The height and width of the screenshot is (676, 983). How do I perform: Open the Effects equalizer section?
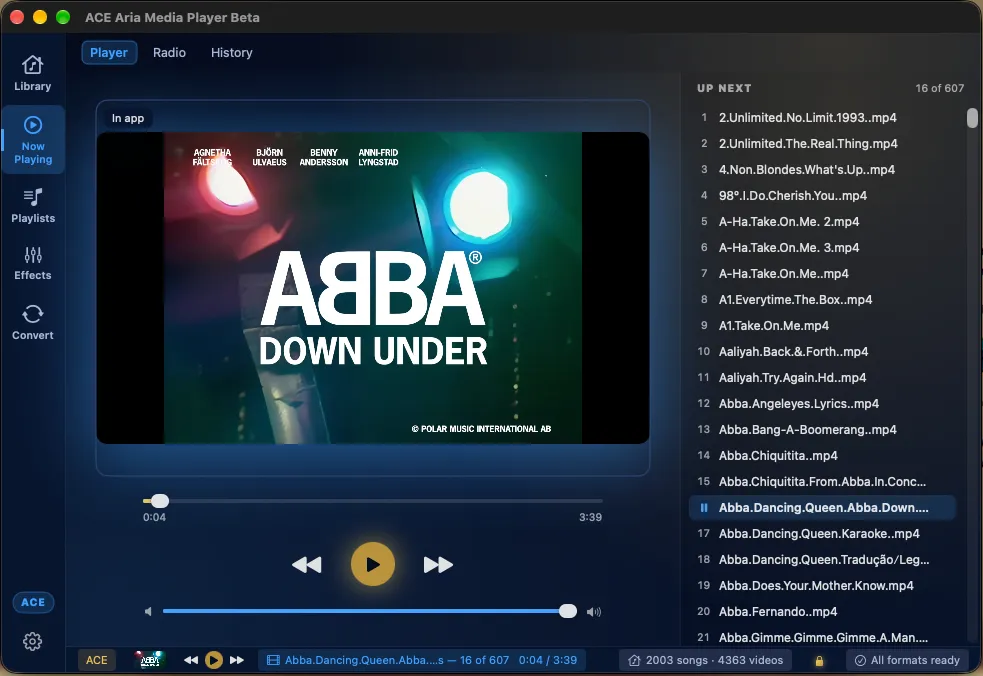point(33,263)
